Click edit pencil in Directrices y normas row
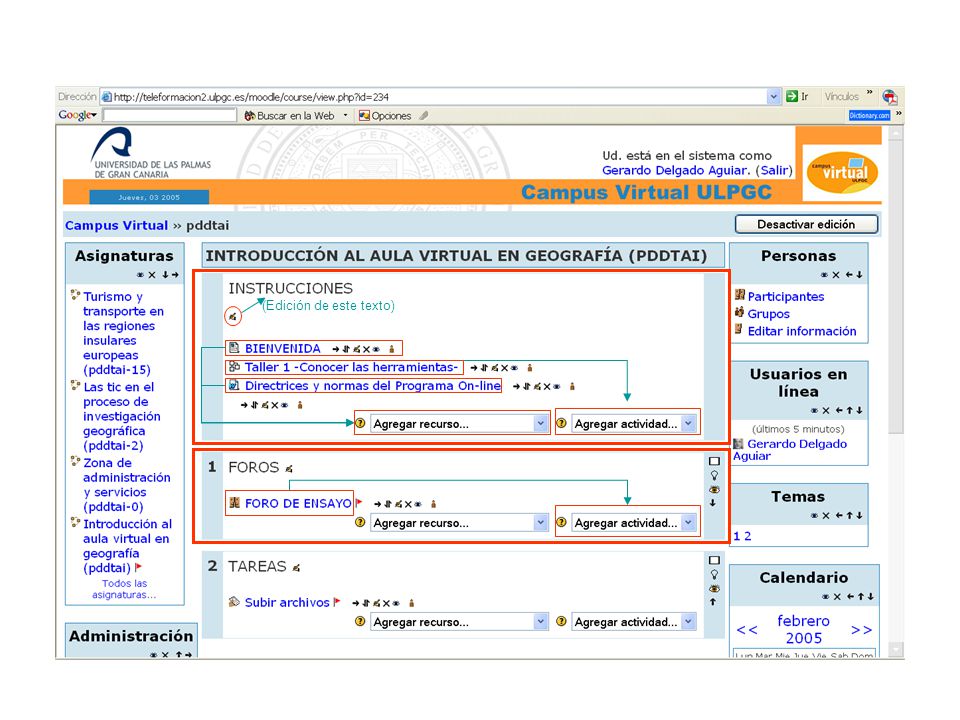Screen dimensions: 960x720 coord(537,386)
